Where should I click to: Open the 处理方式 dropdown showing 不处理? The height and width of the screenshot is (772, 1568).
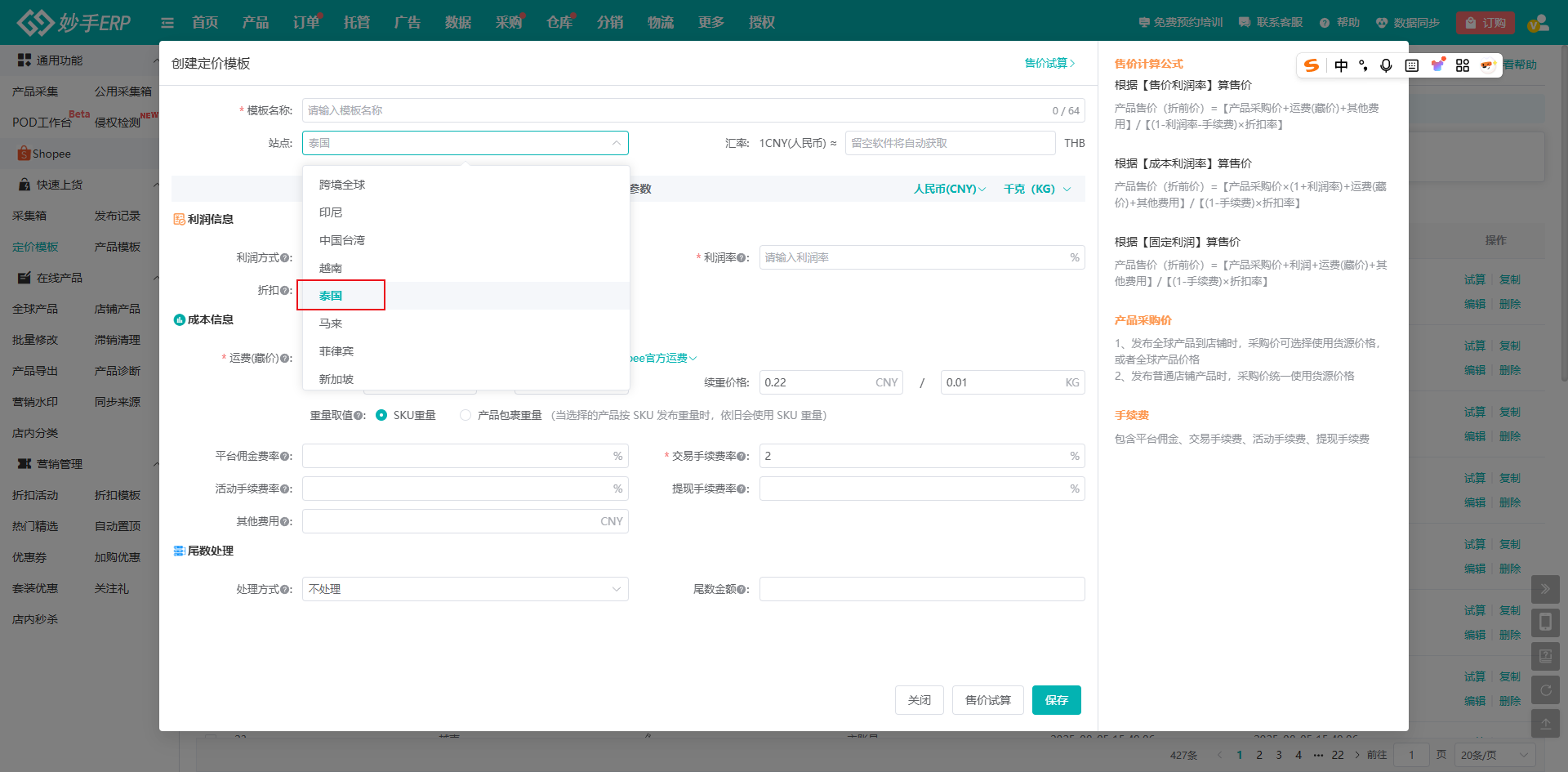465,589
